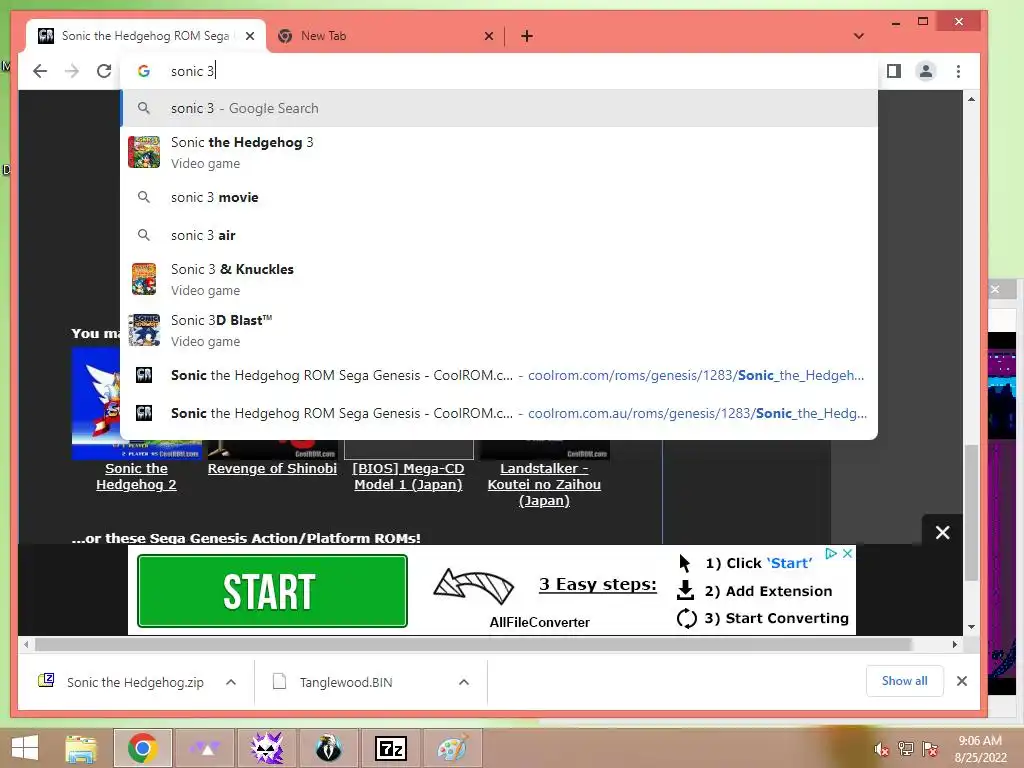Screen dimensions: 1024x768
Task: Expand options for Sonic the Hedgehog.zip download
Action: (231, 682)
